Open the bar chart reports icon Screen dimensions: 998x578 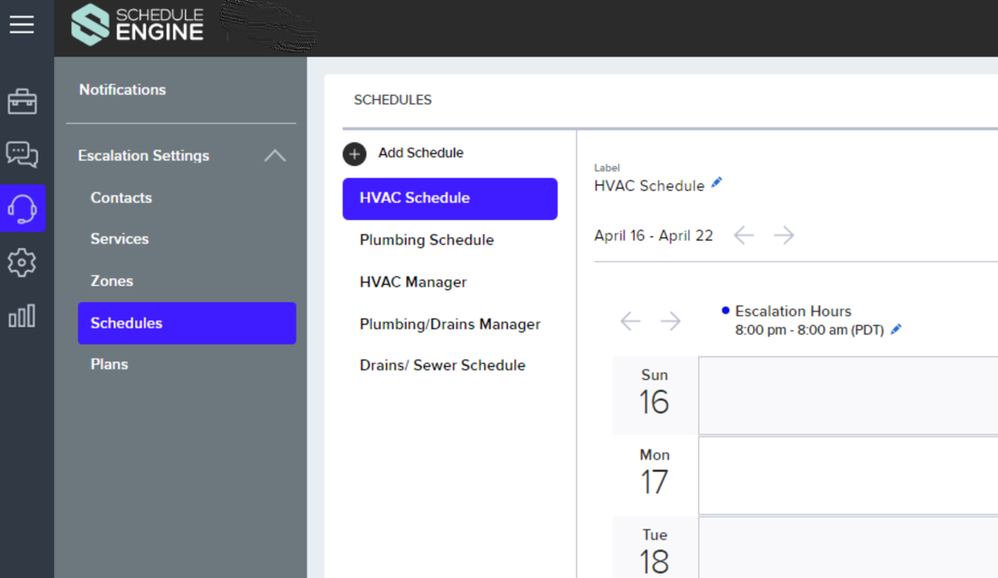click(22, 316)
